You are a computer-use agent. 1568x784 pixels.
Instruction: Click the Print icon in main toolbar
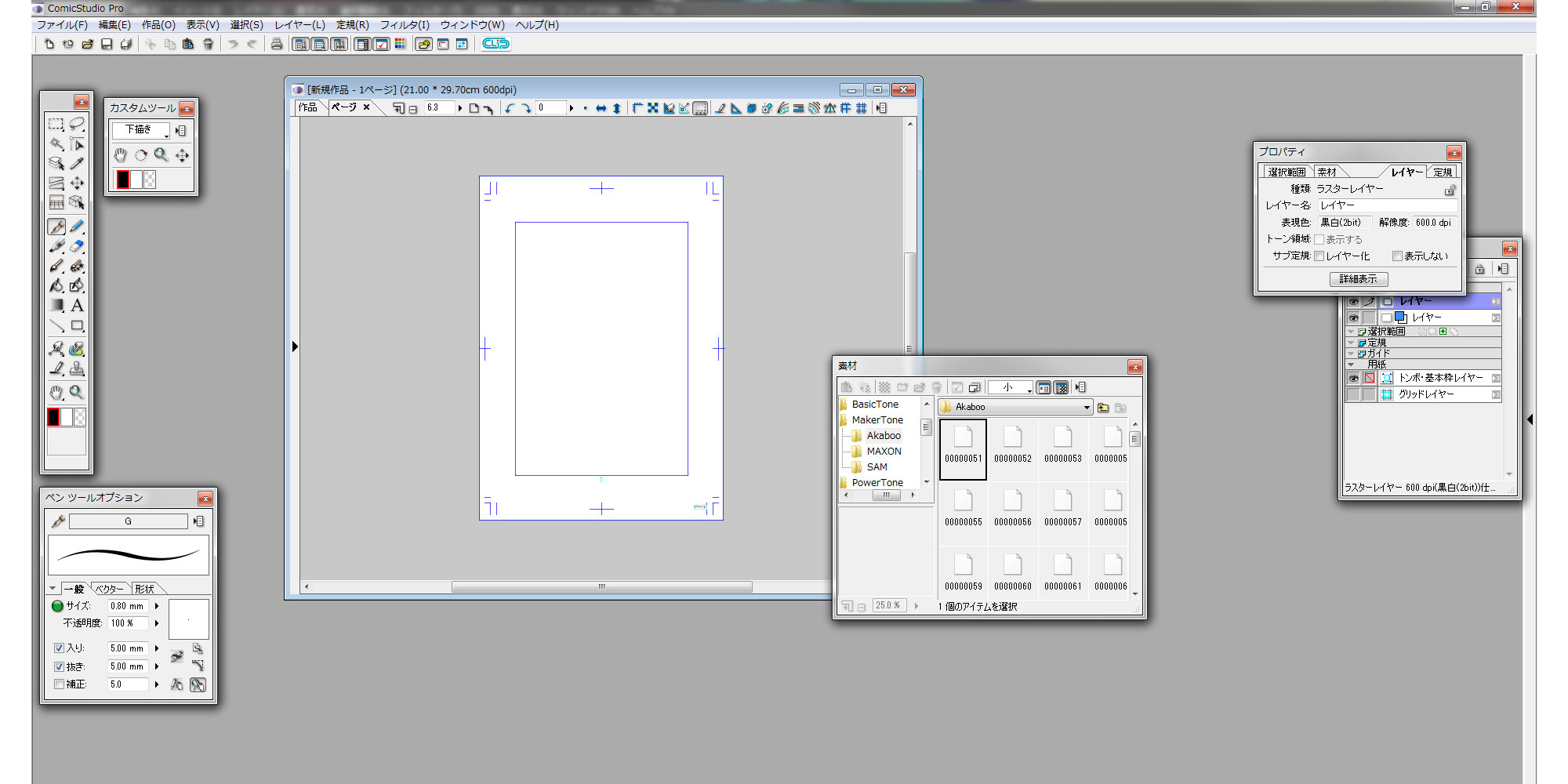(276, 44)
